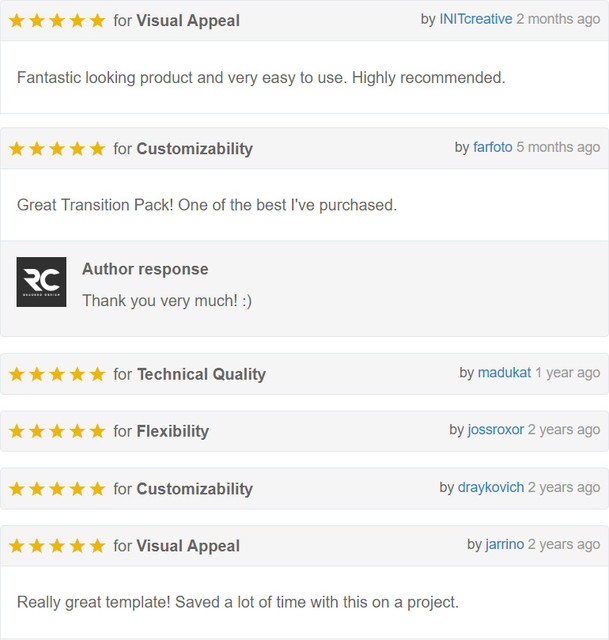The width and height of the screenshot is (609, 640).
Task: Open jossroxor's profile link
Action: click(496, 430)
